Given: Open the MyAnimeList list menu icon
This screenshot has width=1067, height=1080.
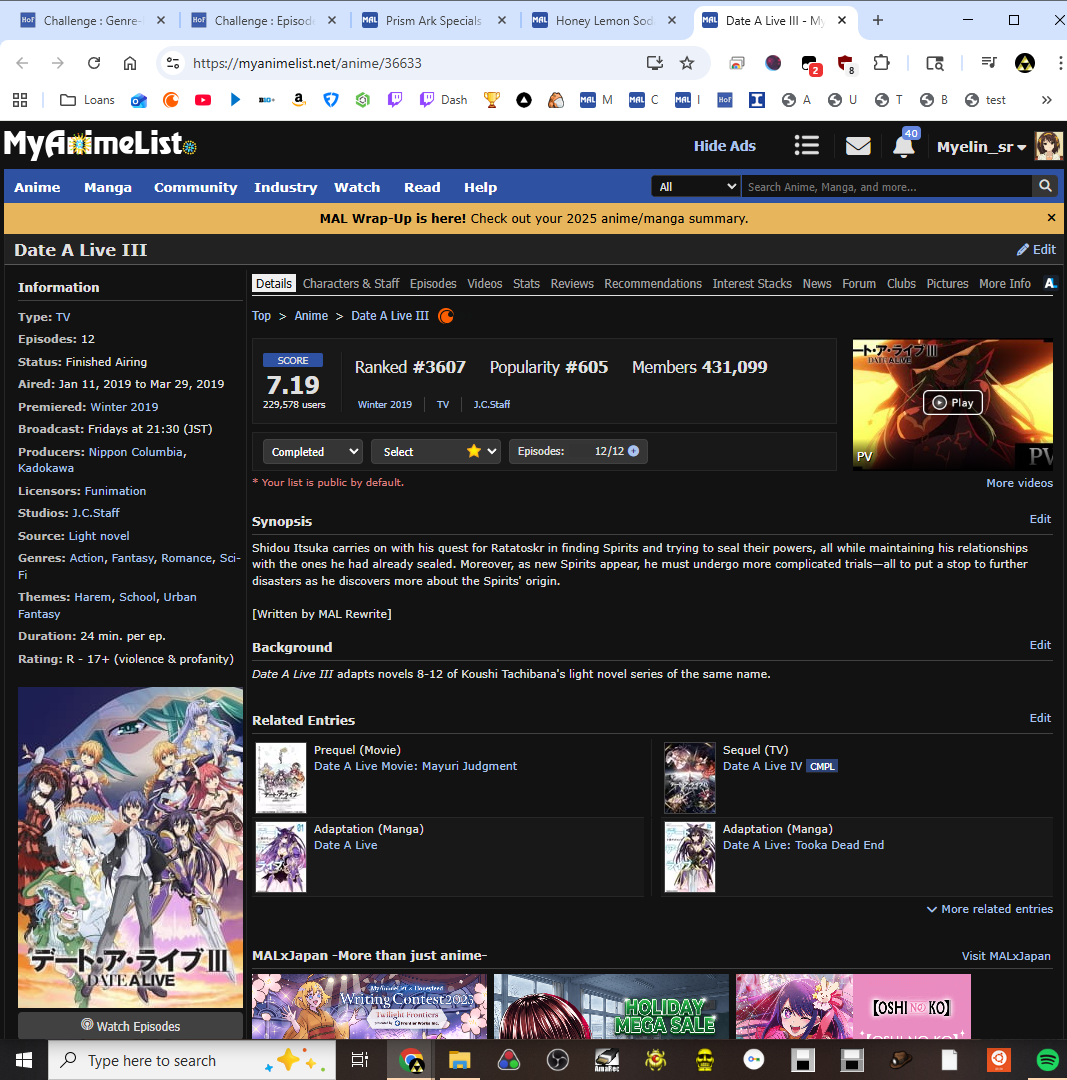Looking at the screenshot, I should pyautogui.click(x=807, y=145).
